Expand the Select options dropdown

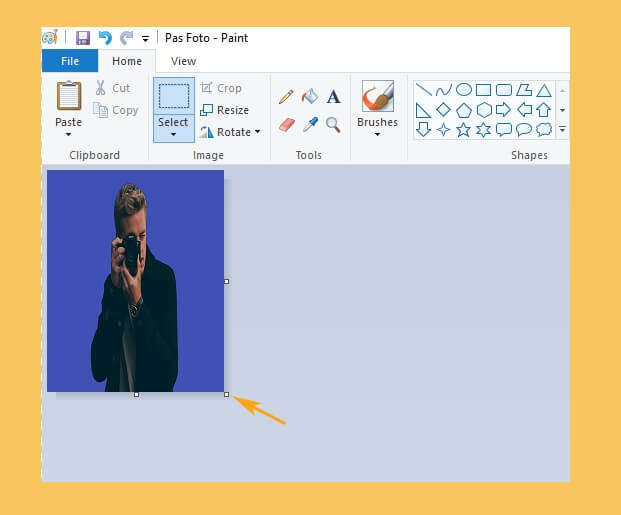tap(173, 128)
